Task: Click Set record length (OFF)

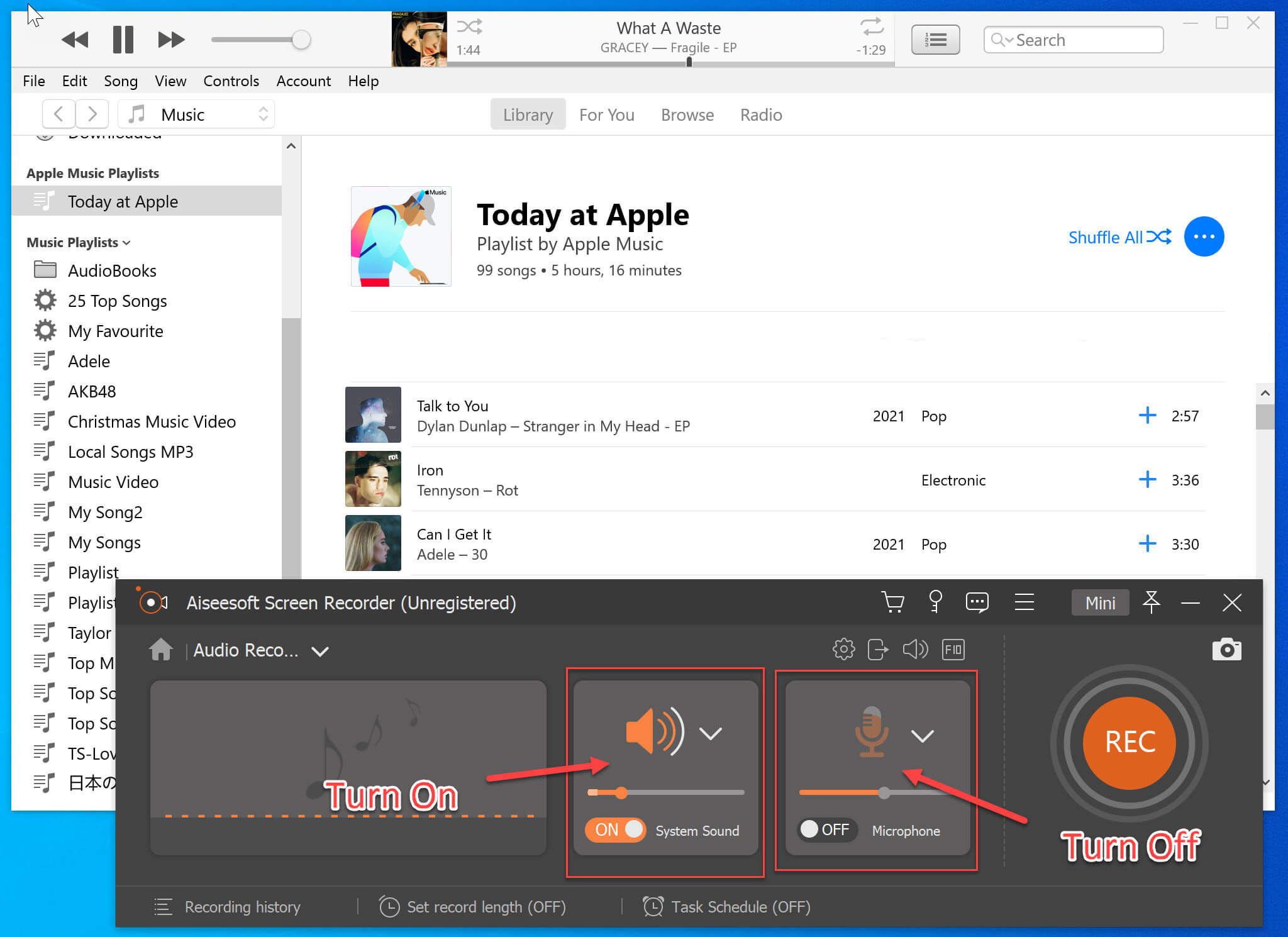Action: [472, 907]
